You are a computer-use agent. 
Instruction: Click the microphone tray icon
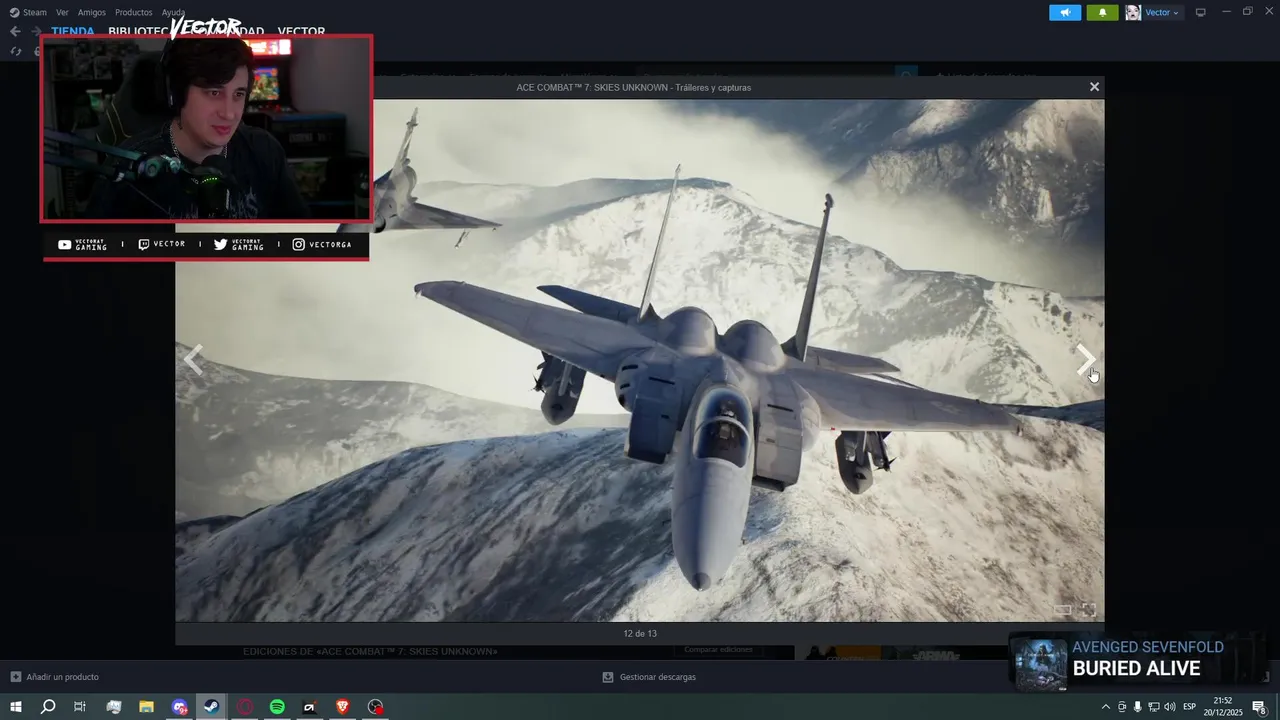tap(1137, 707)
